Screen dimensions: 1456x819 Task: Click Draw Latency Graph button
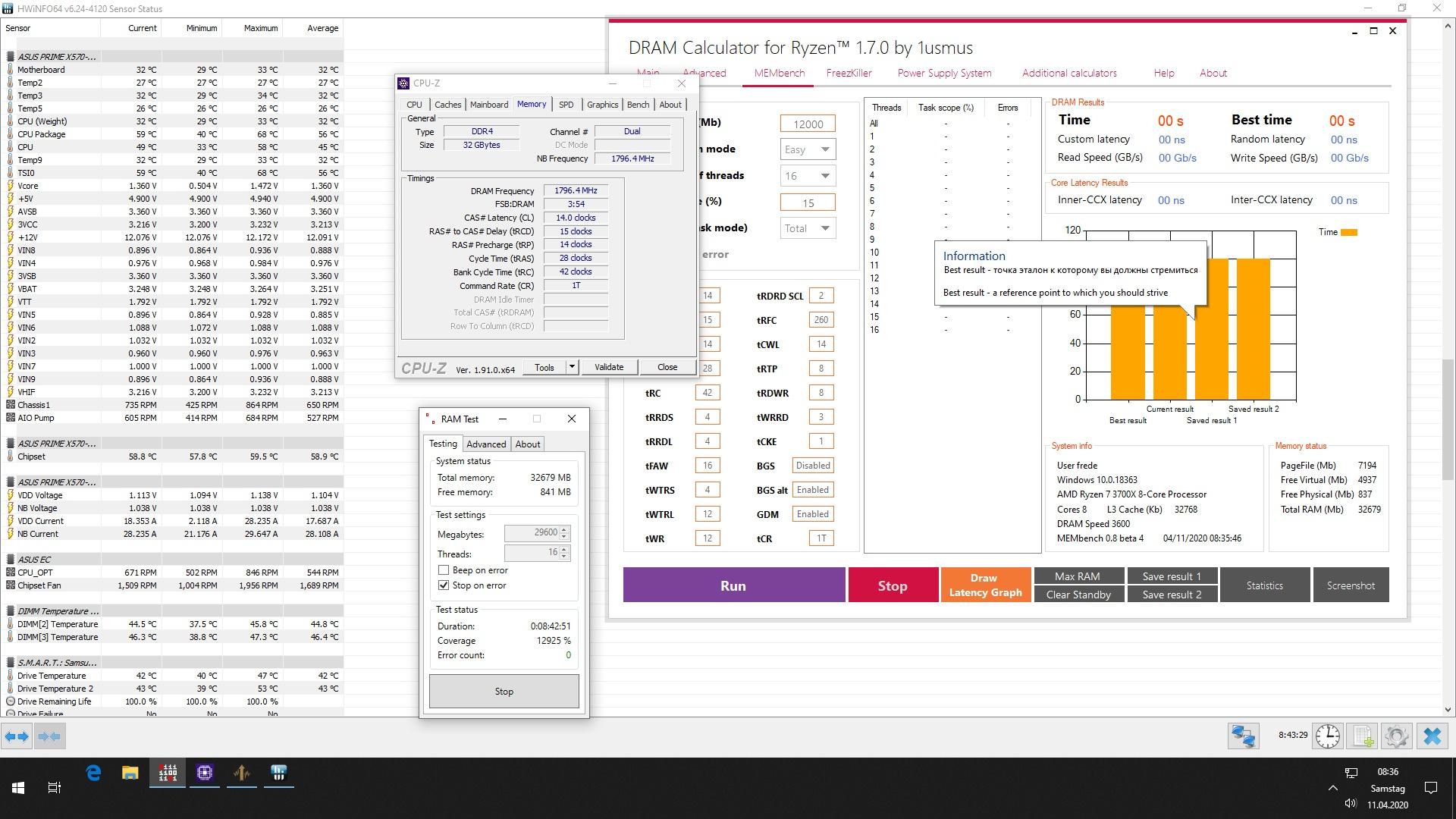pyautogui.click(x=985, y=585)
